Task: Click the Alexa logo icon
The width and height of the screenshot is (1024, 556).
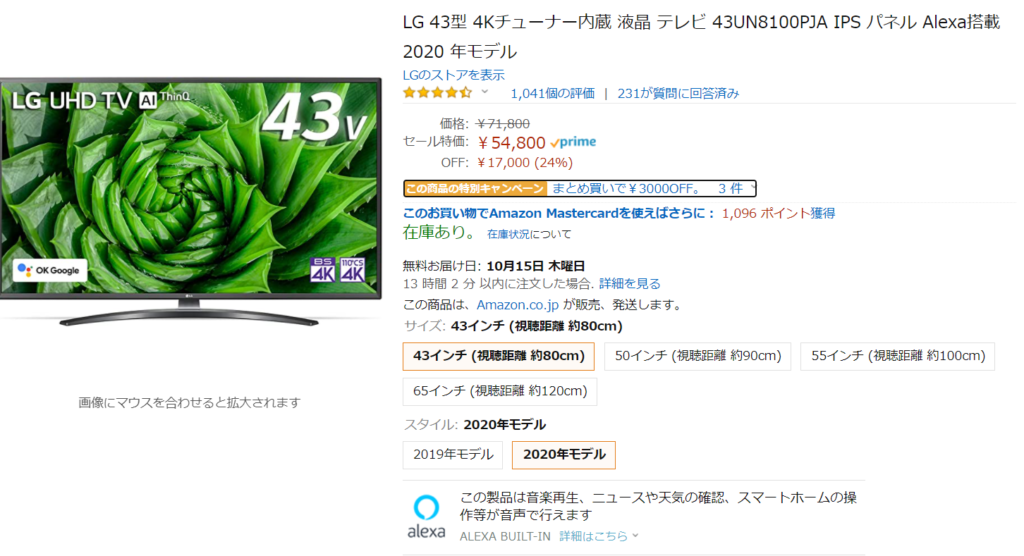Action: coord(426,516)
